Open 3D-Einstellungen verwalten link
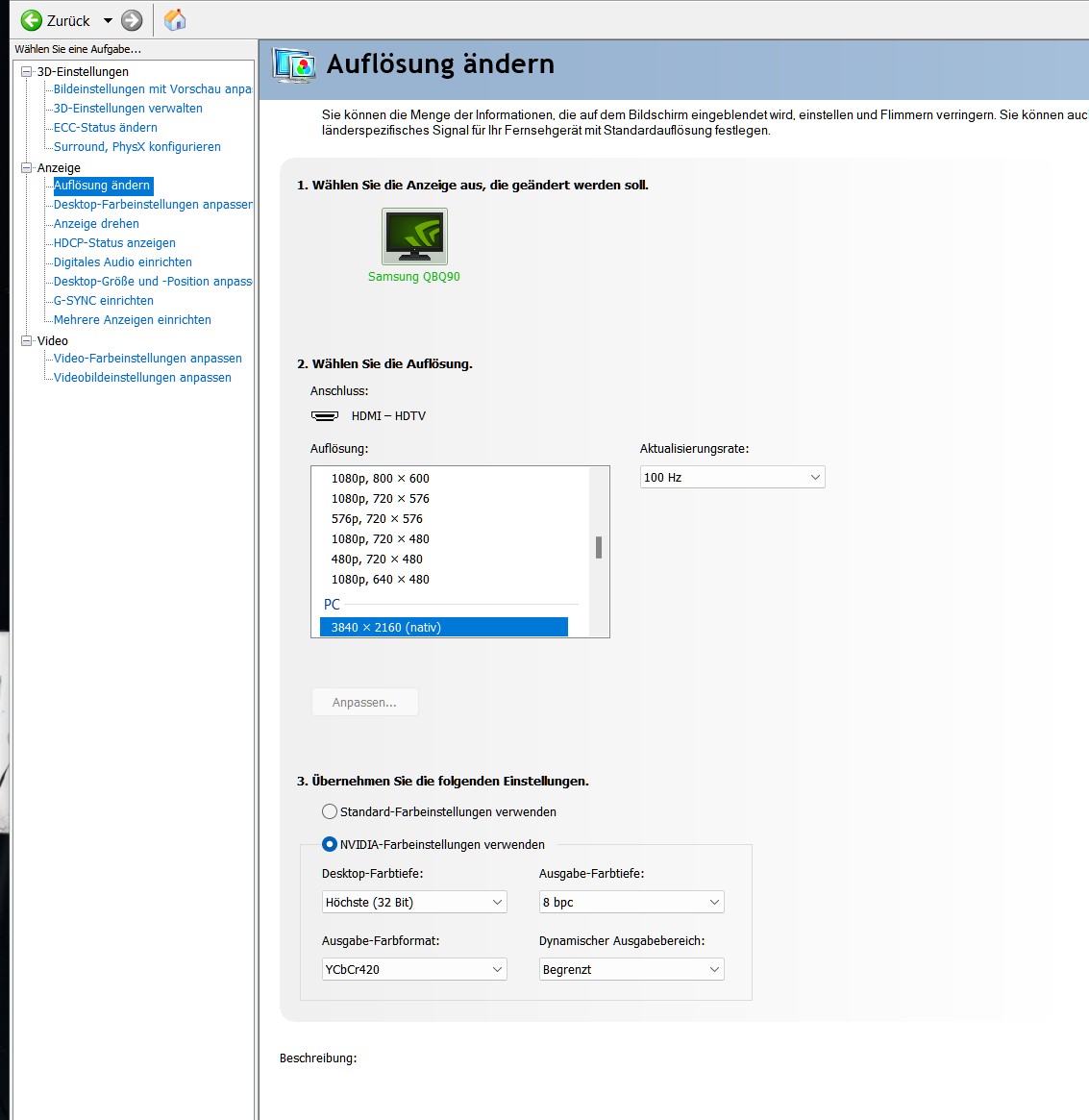1089x1120 pixels. click(x=128, y=109)
